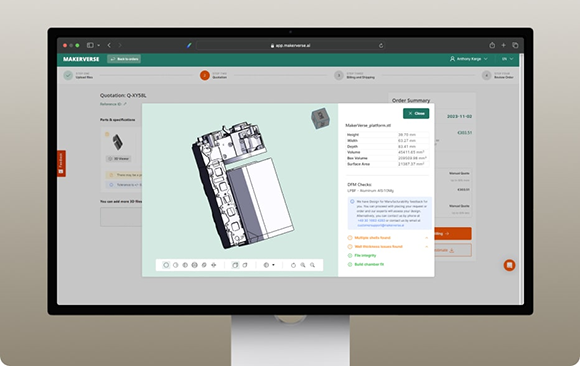Open the orange chat bubble button

(509, 265)
